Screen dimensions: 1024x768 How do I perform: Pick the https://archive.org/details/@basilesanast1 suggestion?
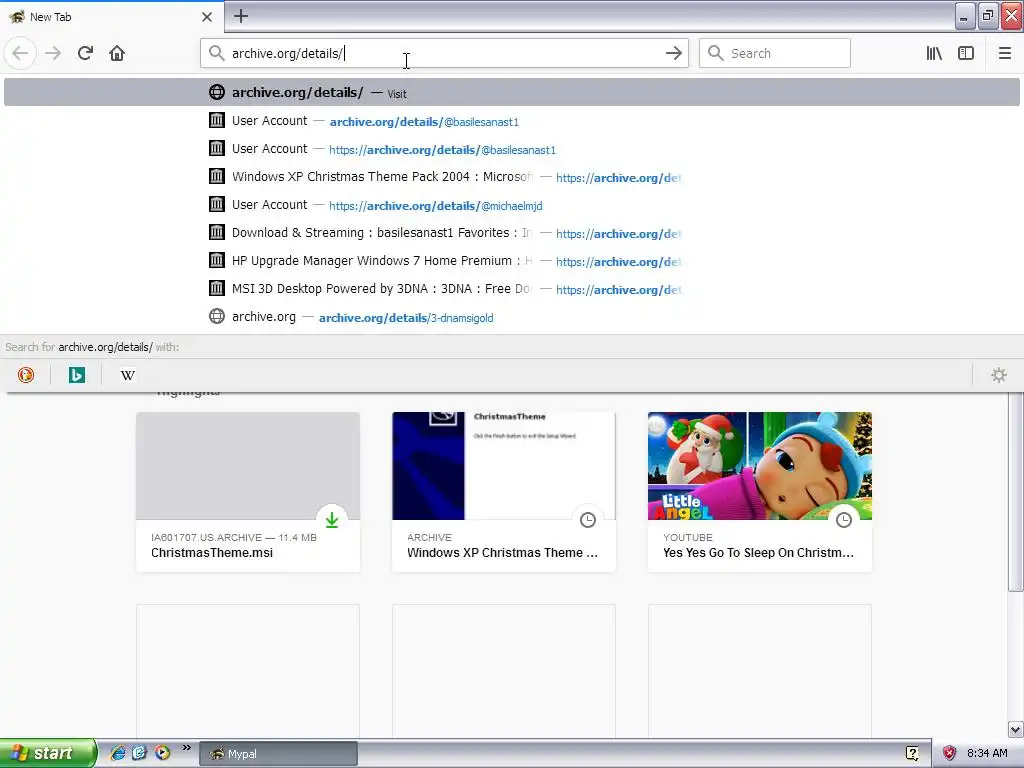(511, 149)
